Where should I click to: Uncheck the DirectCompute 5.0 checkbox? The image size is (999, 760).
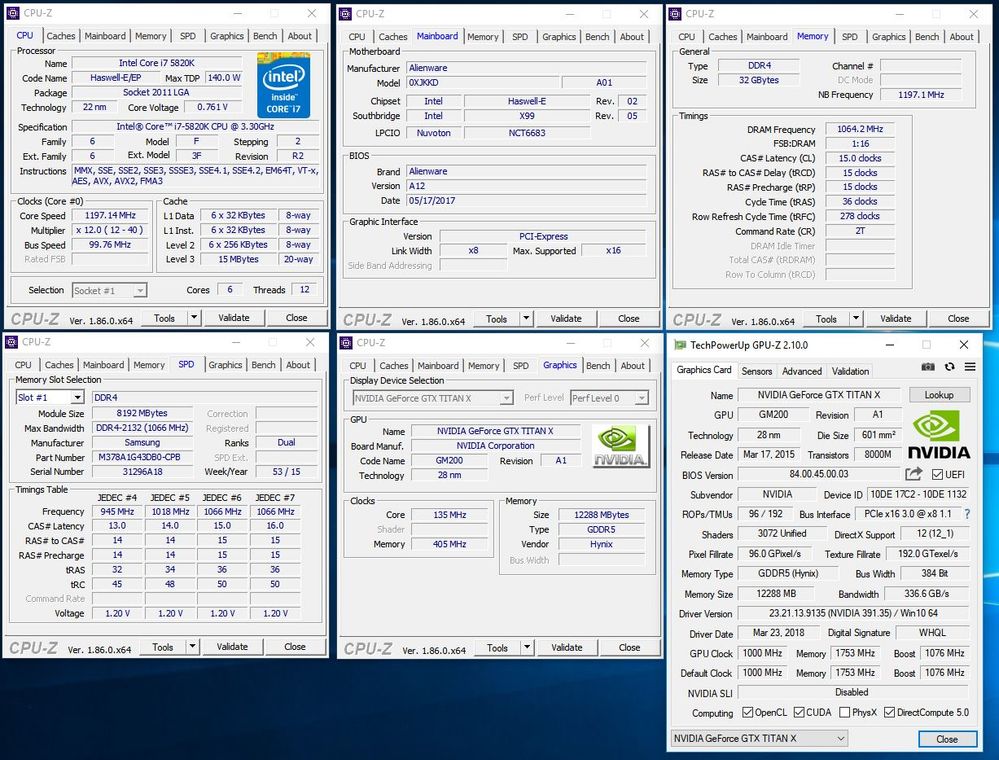click(x=888, y=712)
